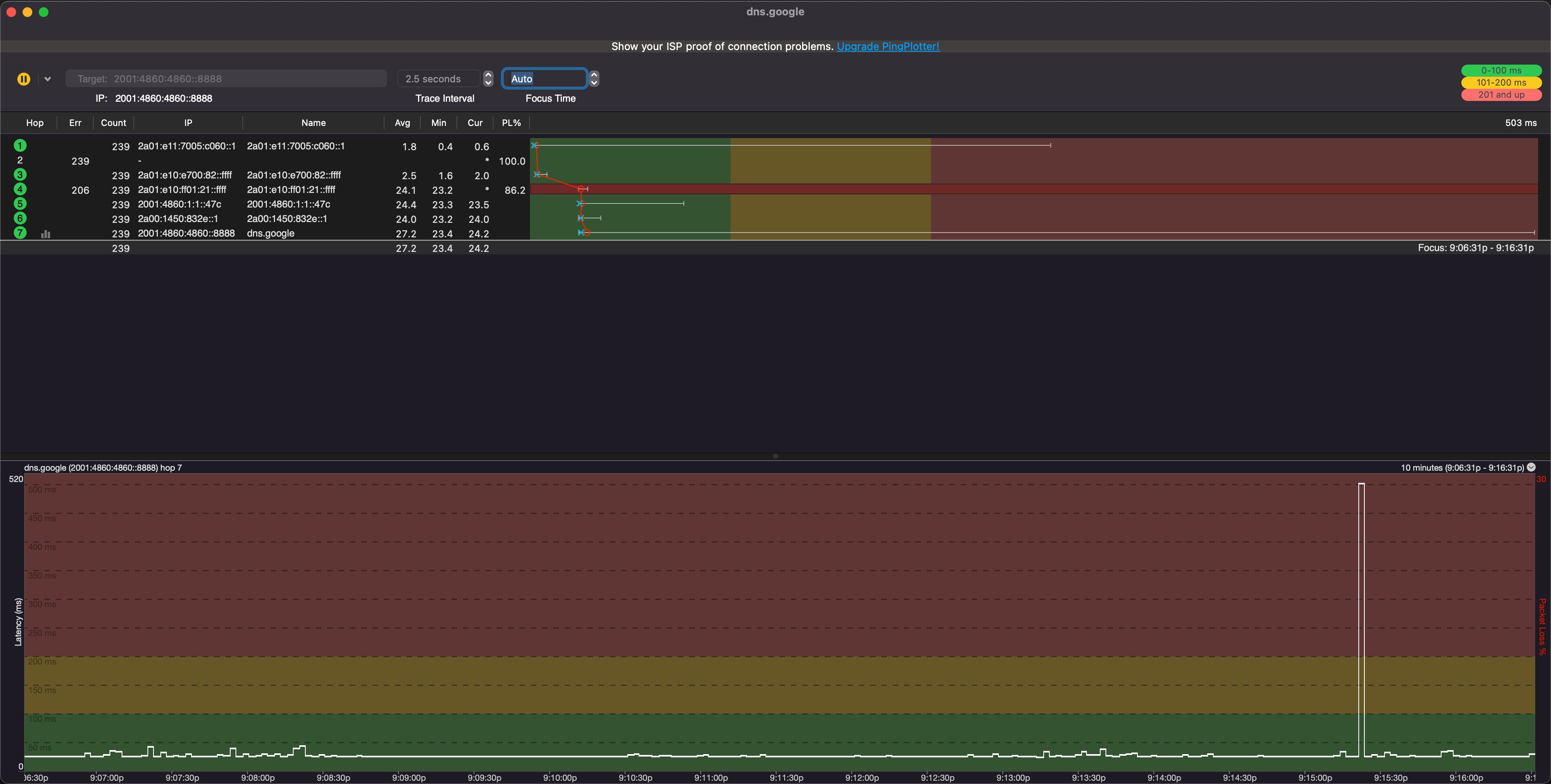Open the 10 minutes timeline range dropdown arrow
The height and width of the screenshot is (784, 1551).
(1531, 467)
